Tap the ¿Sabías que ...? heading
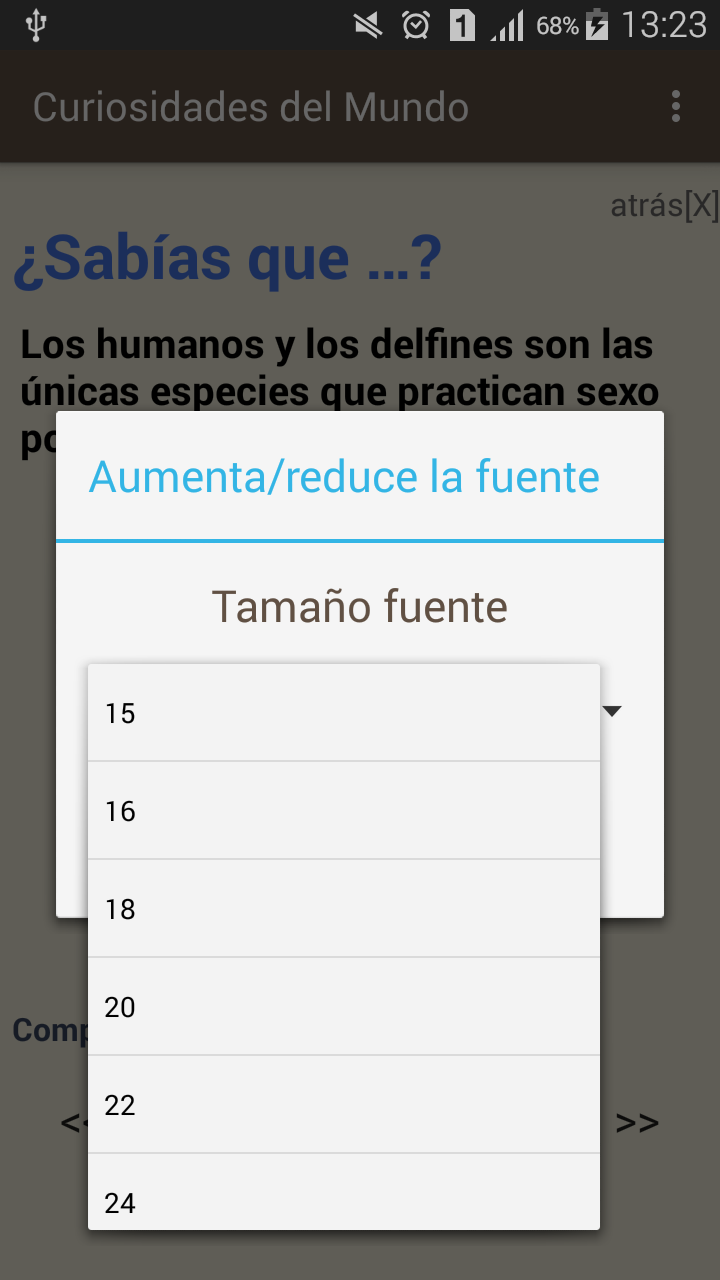The height and width of the screenshot is (1280, 720). click(x=227, y=259)
